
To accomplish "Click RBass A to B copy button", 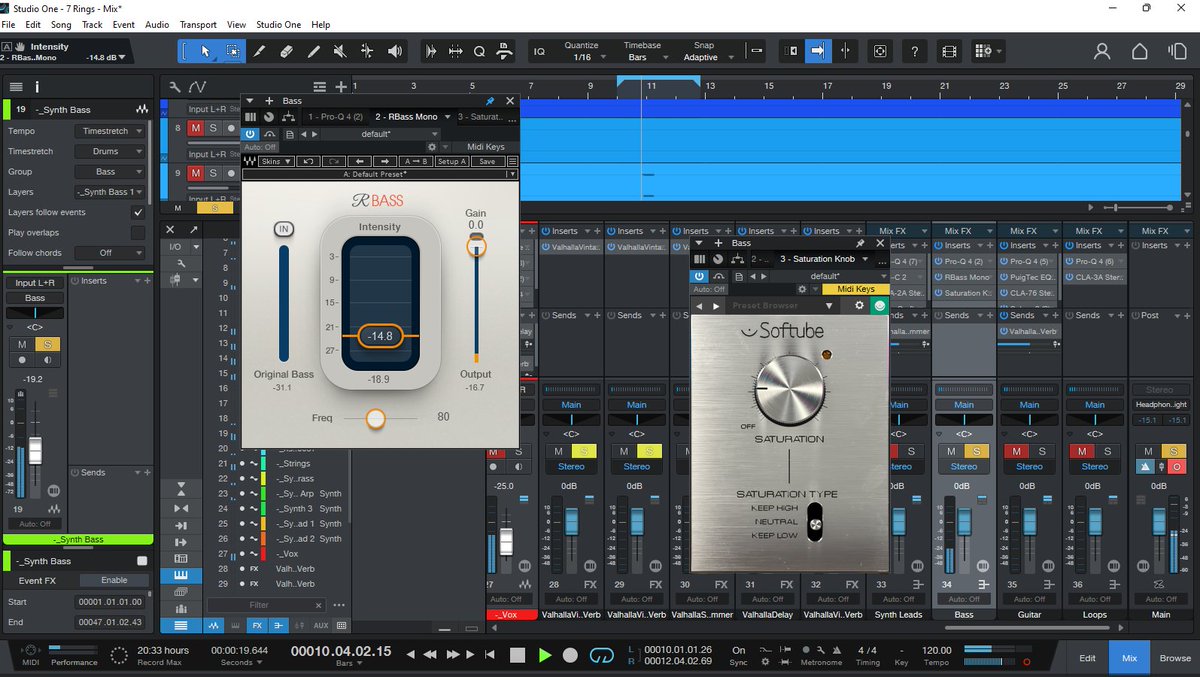I will tap(415, 161).
